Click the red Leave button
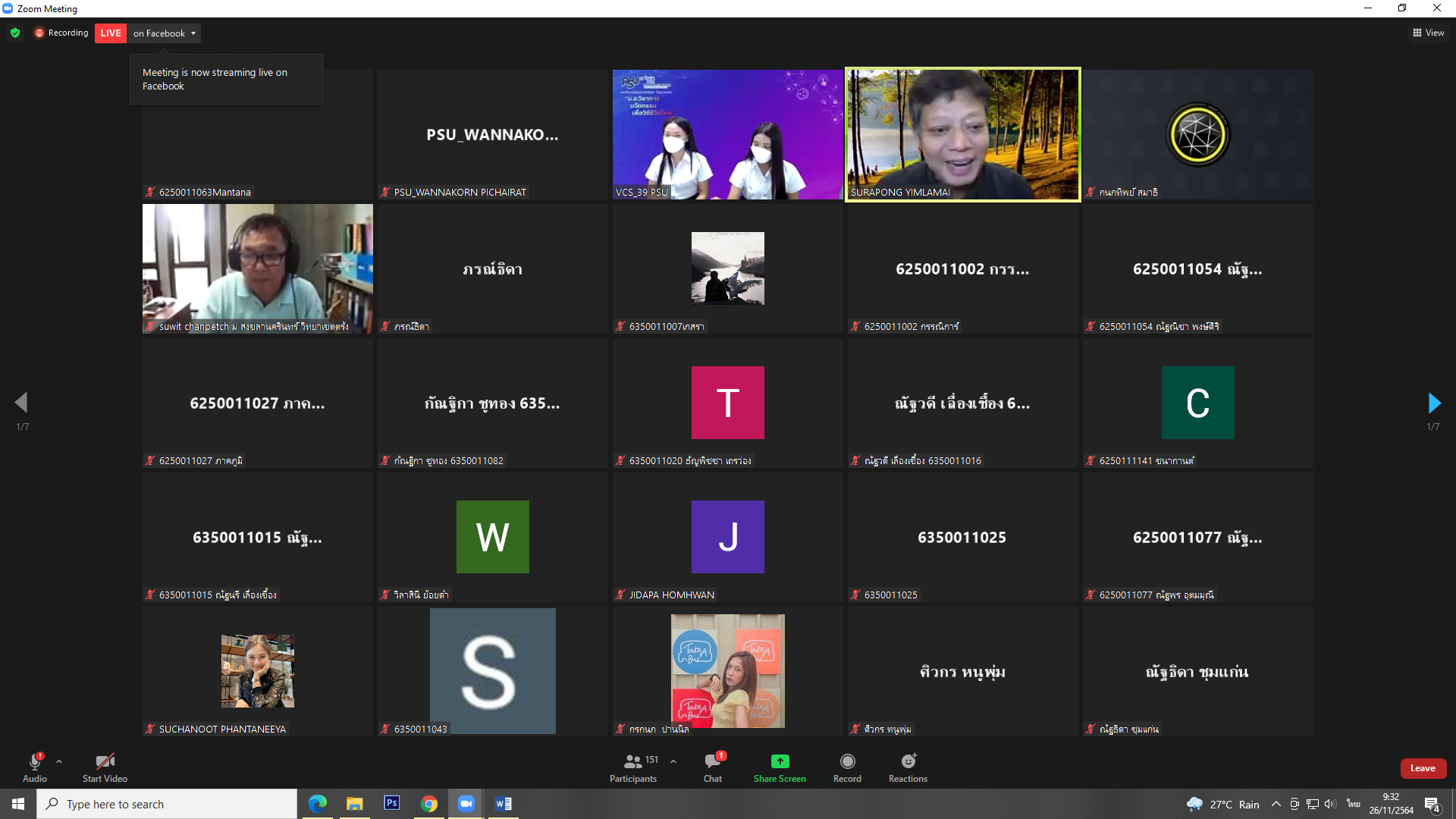The height and width of the screenshot is (819, 1456). coord(1423,768)
